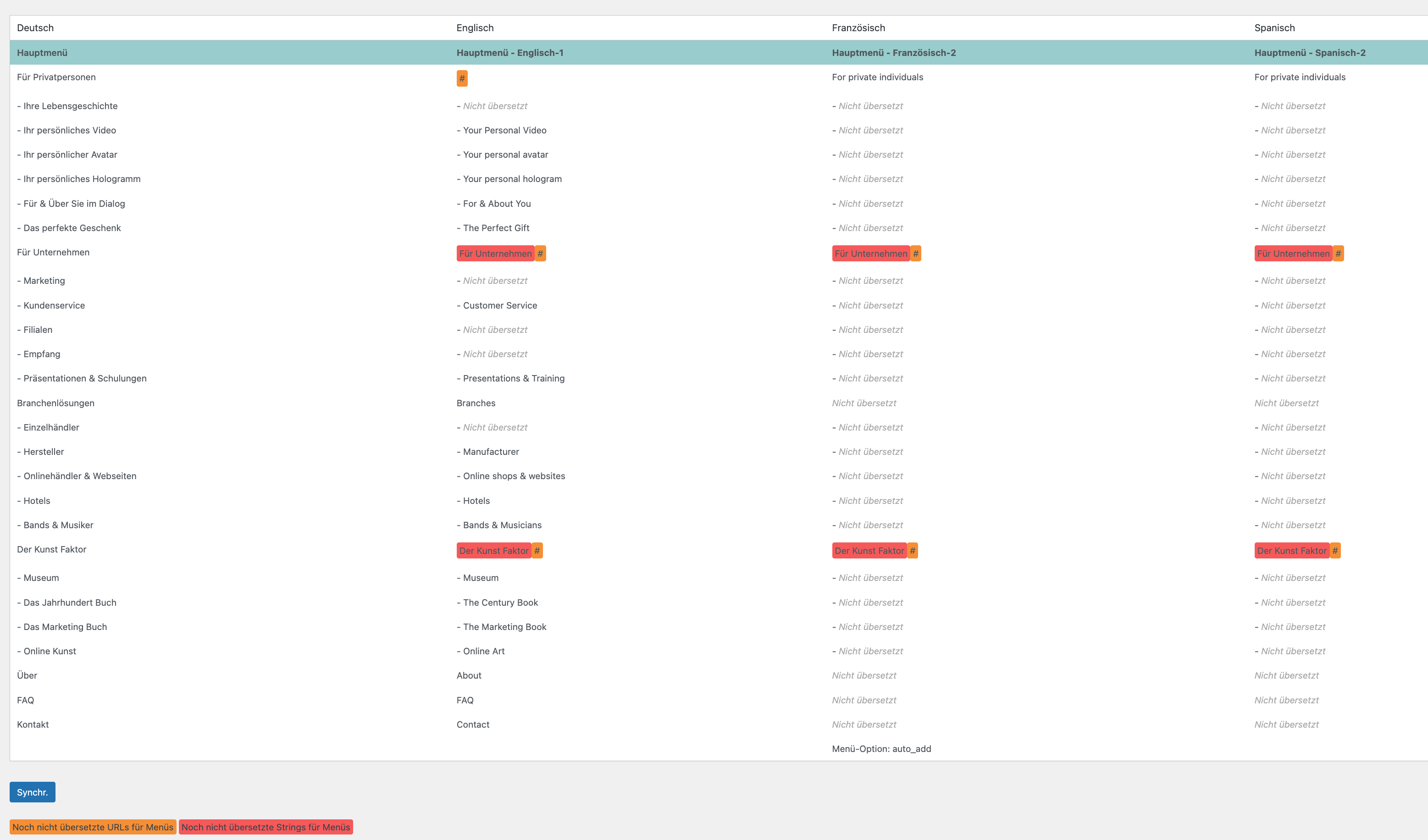Click orange # badge beside French Für Unternehmen
Image resolution: width=1428 pixels, height=840 pixels.
coord(916,253)
